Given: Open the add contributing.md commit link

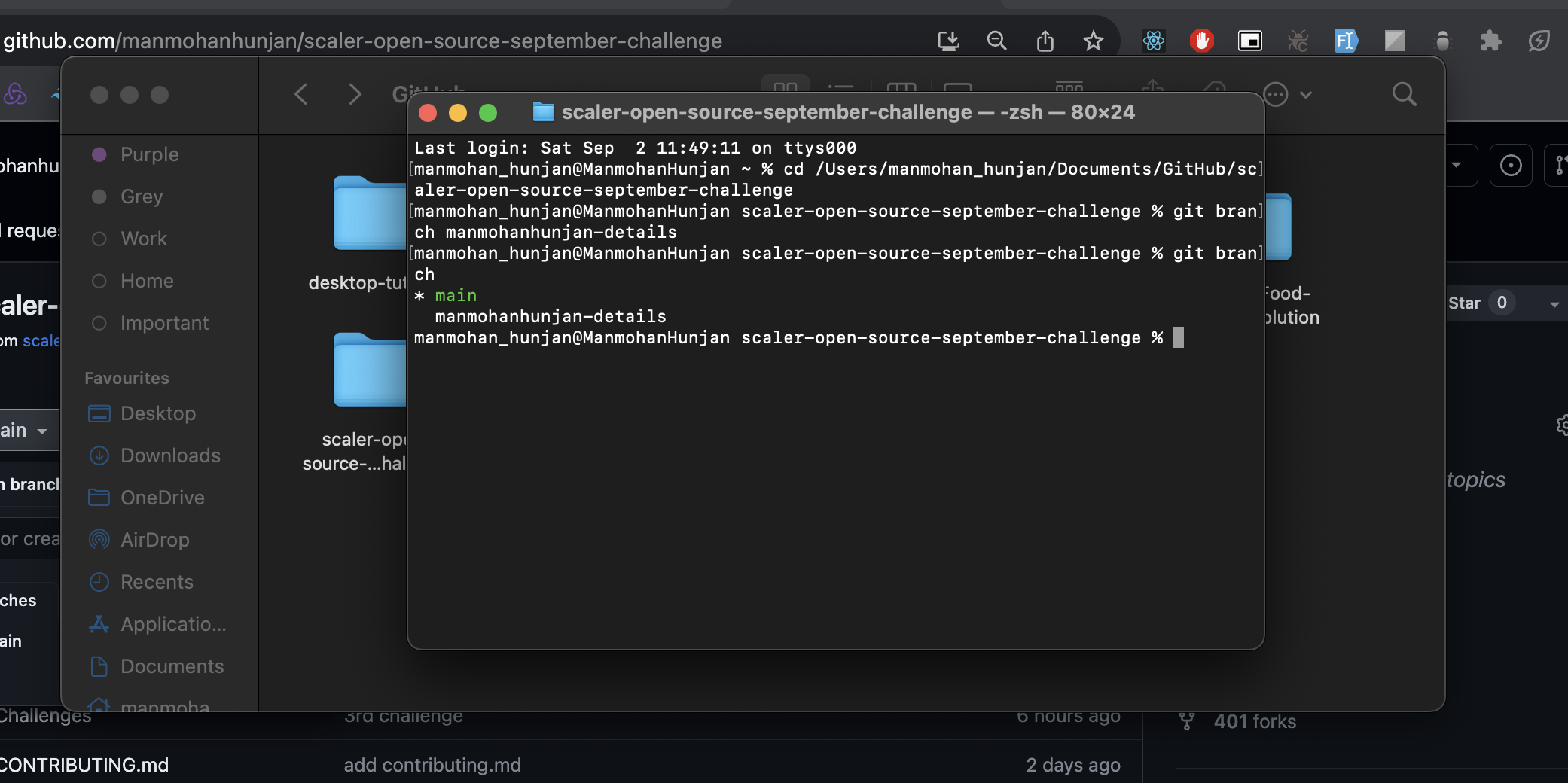Looking at the screenshot, I should pos(432,765).
